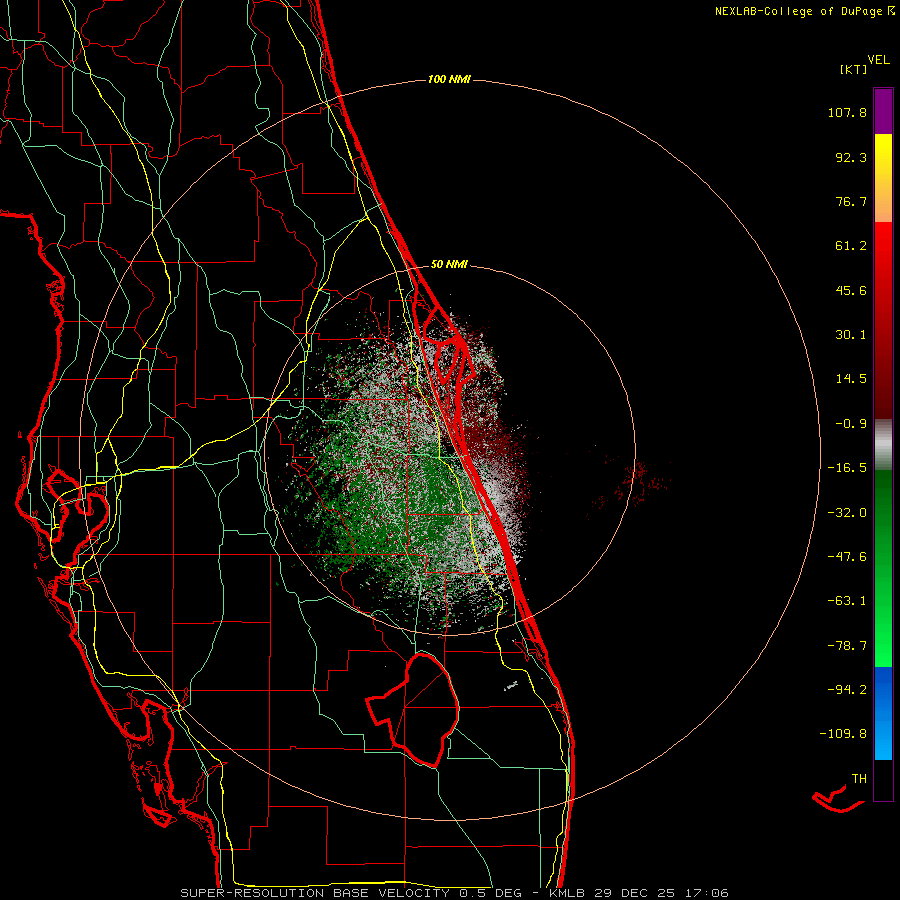Click the NEXLAB-College of DuPage header text

800,11
